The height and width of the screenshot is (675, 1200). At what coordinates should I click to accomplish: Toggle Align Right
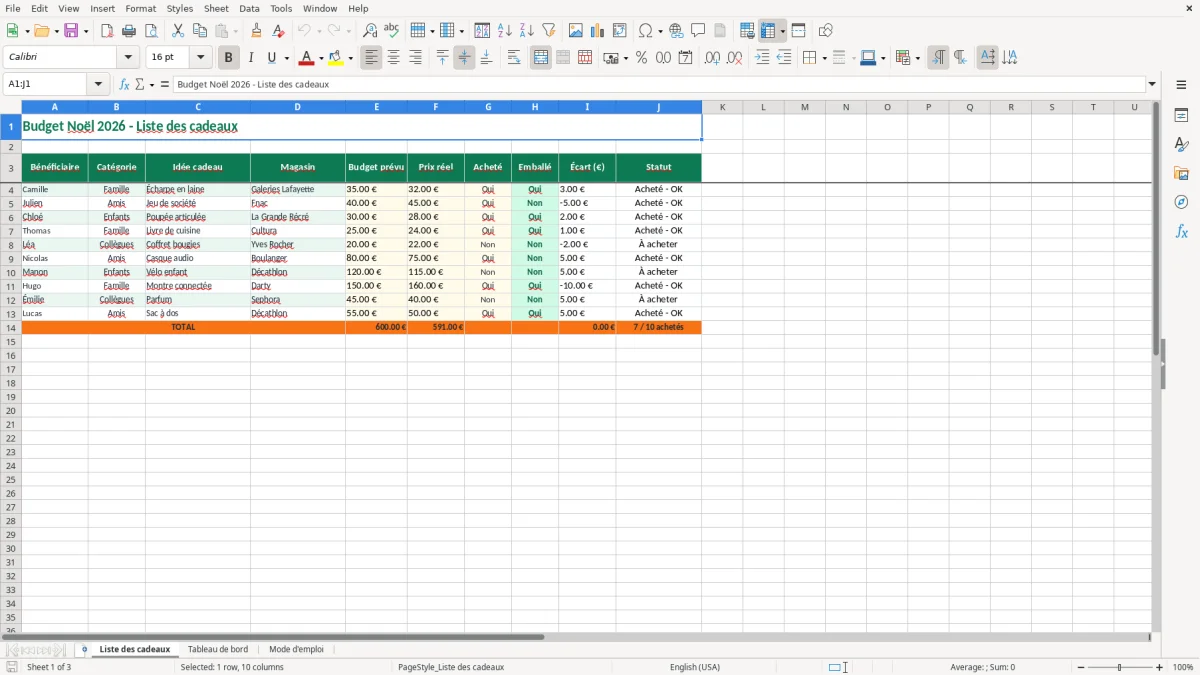click(415, 58)
